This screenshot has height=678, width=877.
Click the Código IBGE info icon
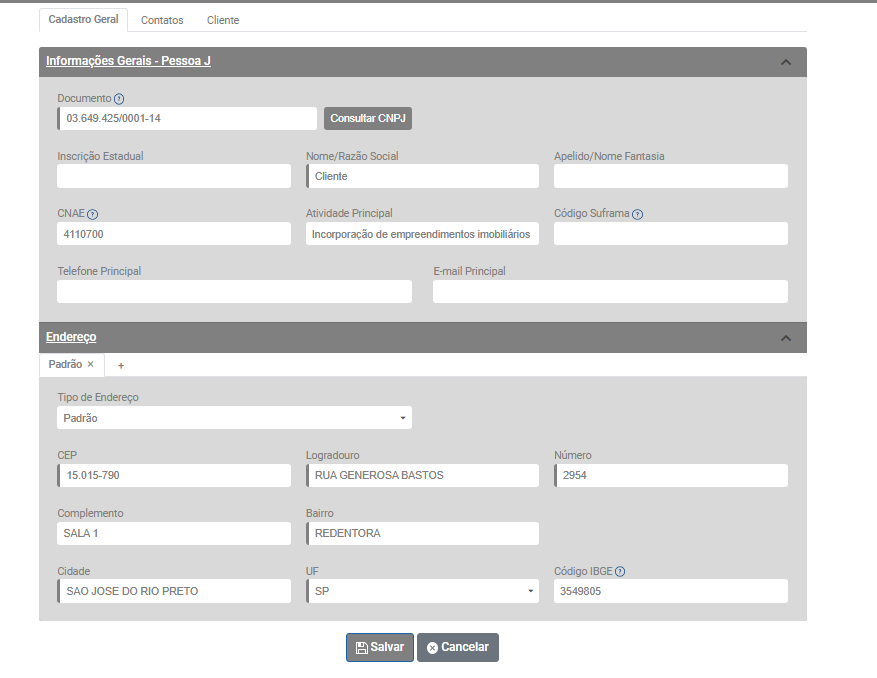pyautogui.click(x=620, y=572)
